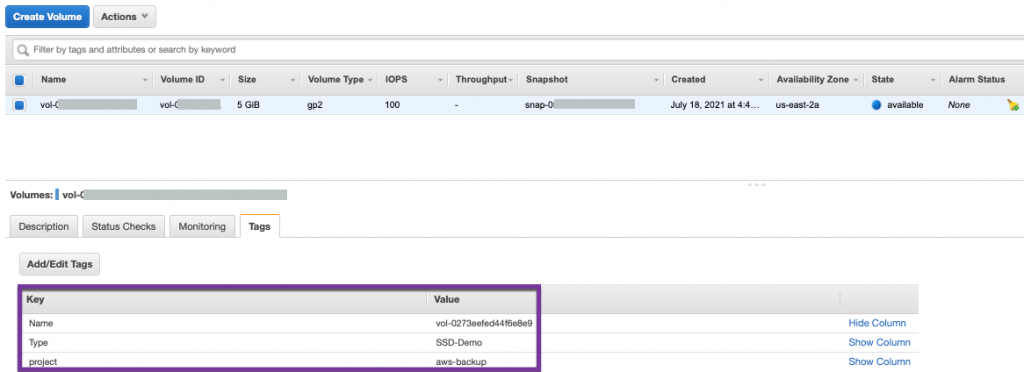Open the Throughput column arrow
Viewport: 1024px width, 372px height.
[x=511, y=80]
